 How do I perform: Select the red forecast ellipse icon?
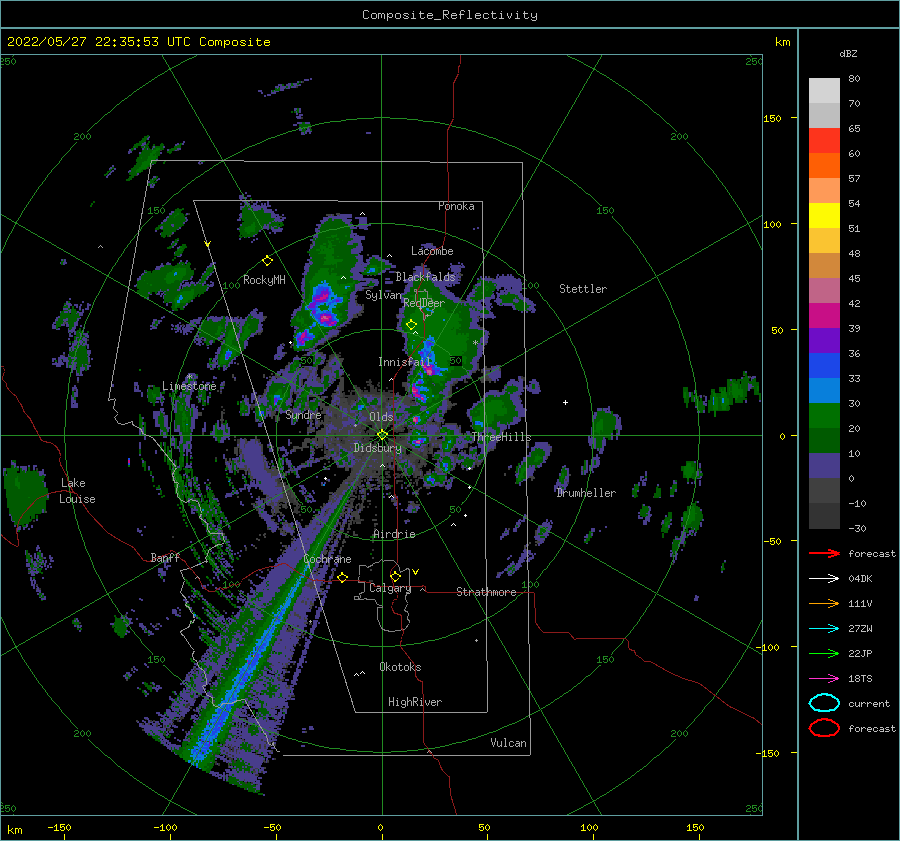coord(824,728)
